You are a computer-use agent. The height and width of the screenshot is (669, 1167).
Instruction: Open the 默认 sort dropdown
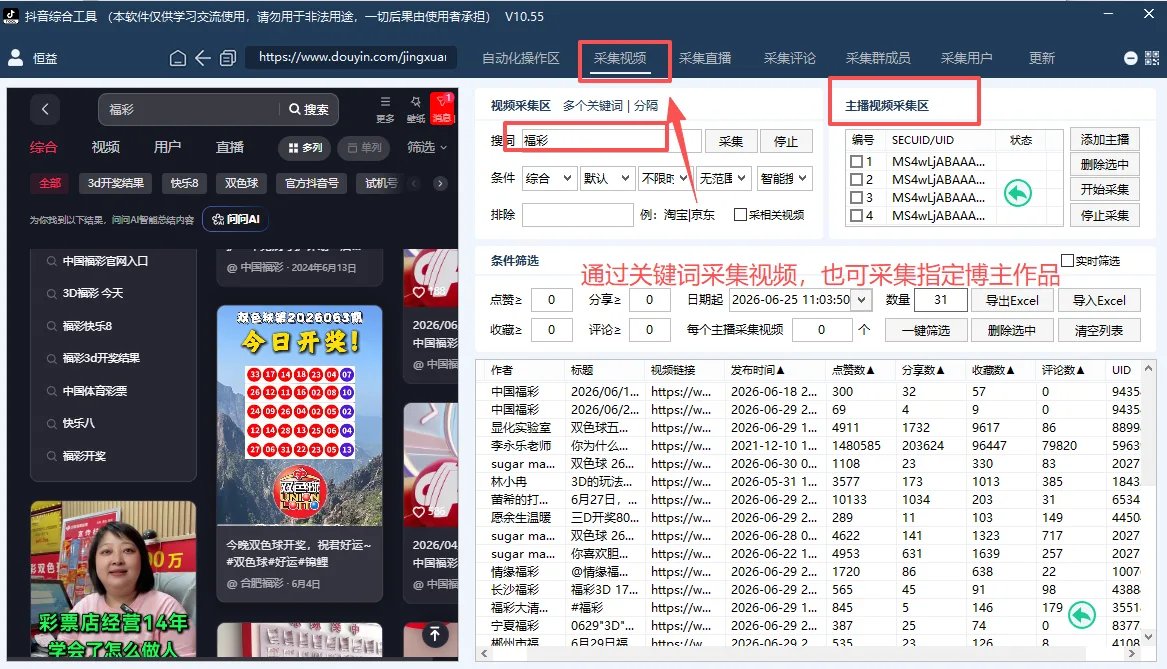(607, 179)
